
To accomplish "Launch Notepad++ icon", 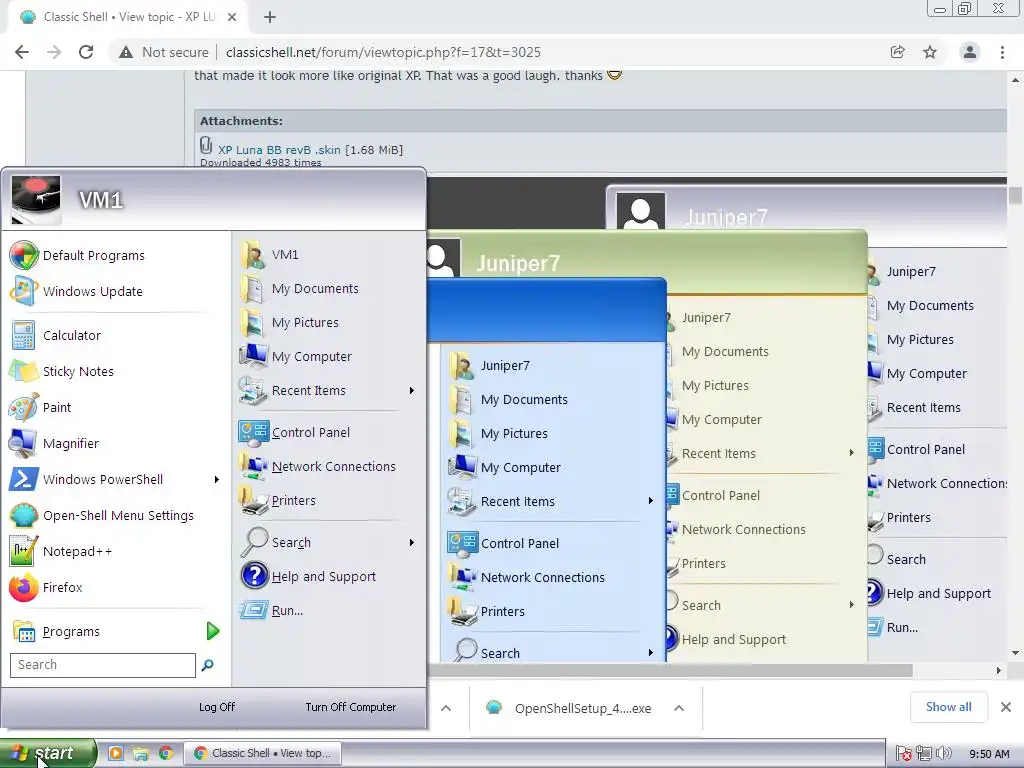I will pos(24,551).
